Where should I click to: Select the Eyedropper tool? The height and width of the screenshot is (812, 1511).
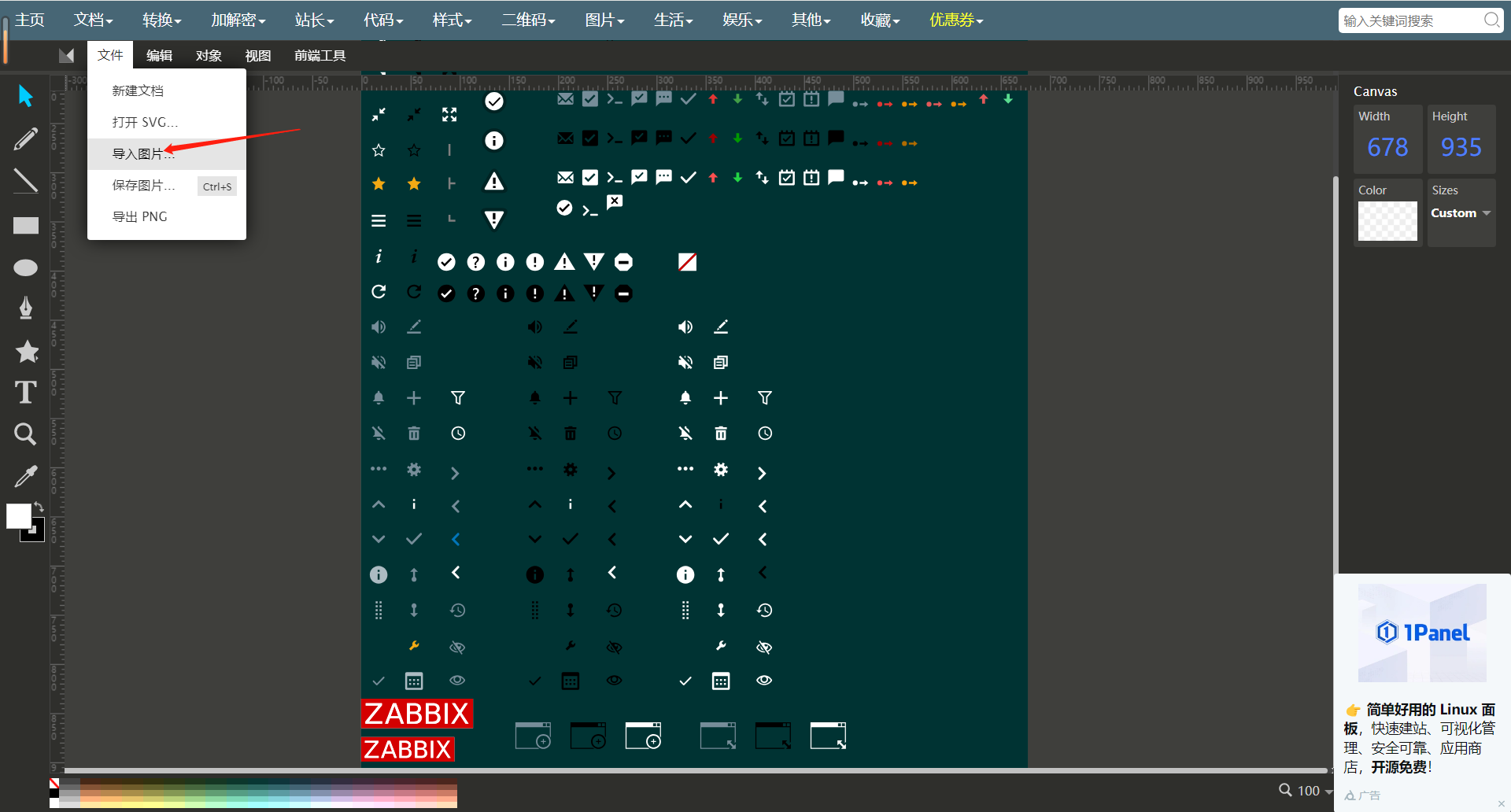pyautogui.click(x=25, y=476)
